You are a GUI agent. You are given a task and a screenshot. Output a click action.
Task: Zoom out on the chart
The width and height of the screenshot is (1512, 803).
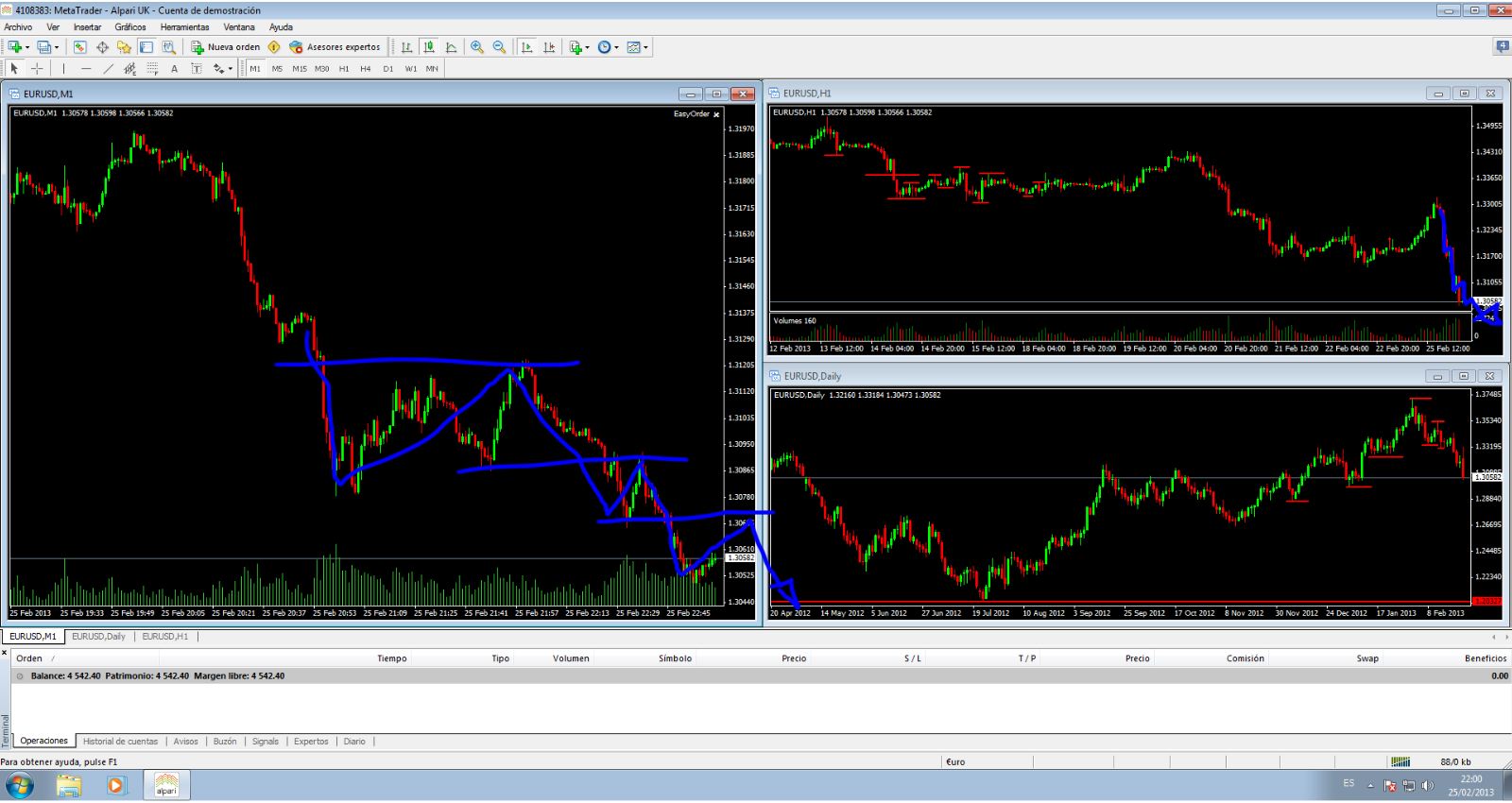pyautogui.click(x=499, y=47)
